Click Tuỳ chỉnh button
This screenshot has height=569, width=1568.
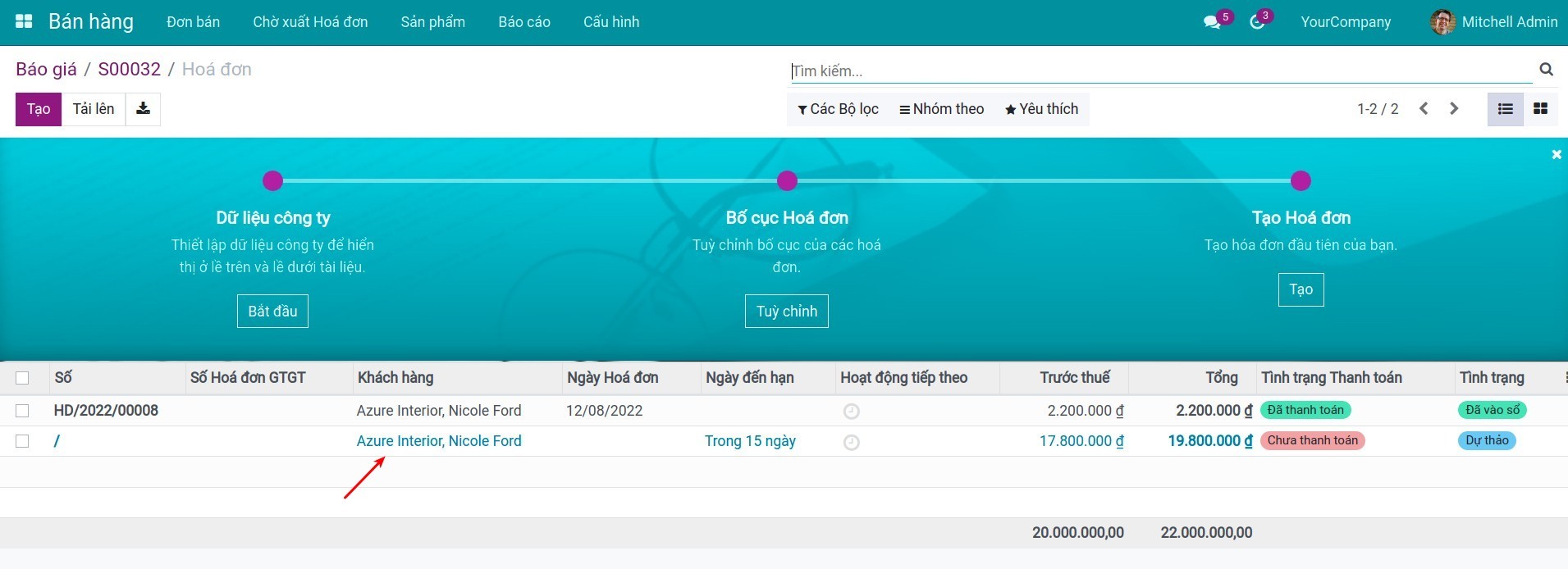(x=787, y=311)
